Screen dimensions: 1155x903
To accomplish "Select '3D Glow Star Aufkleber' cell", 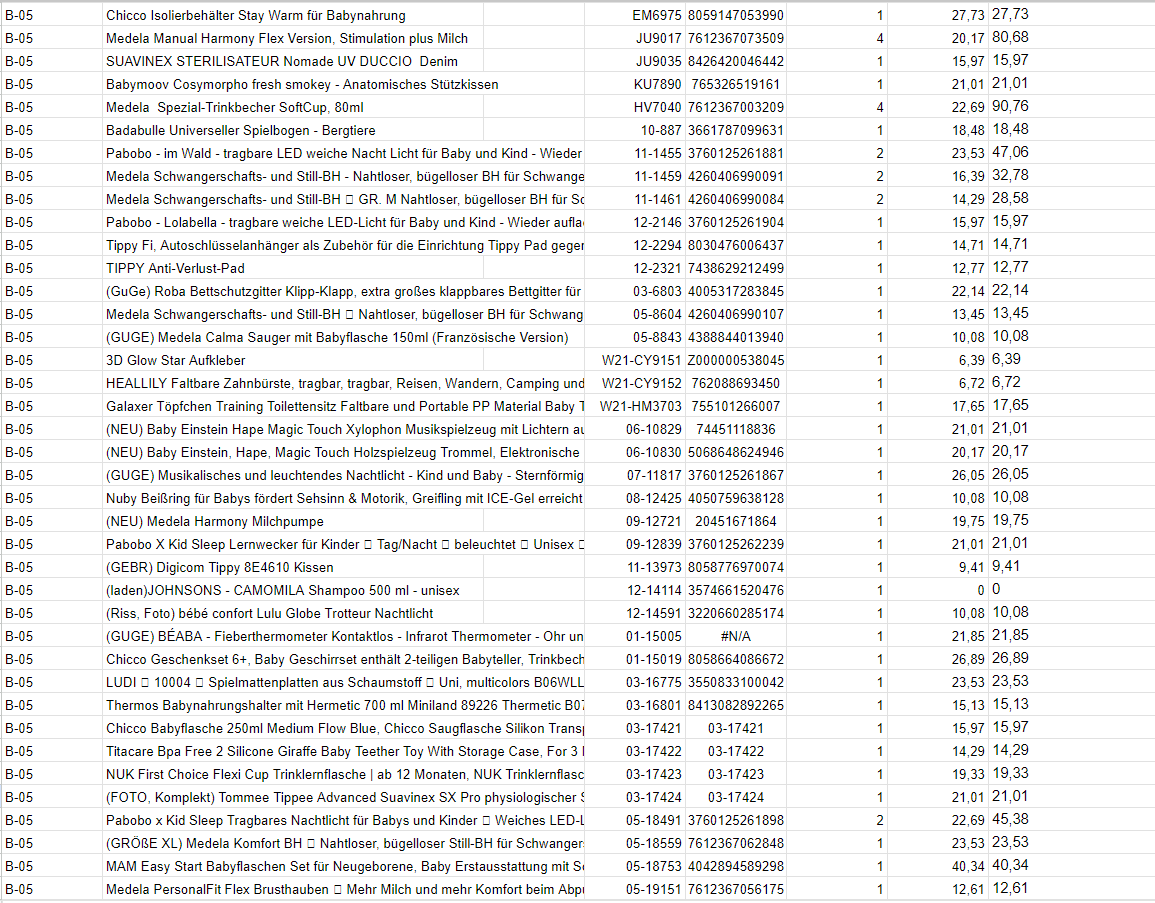I will click(293, 360).
